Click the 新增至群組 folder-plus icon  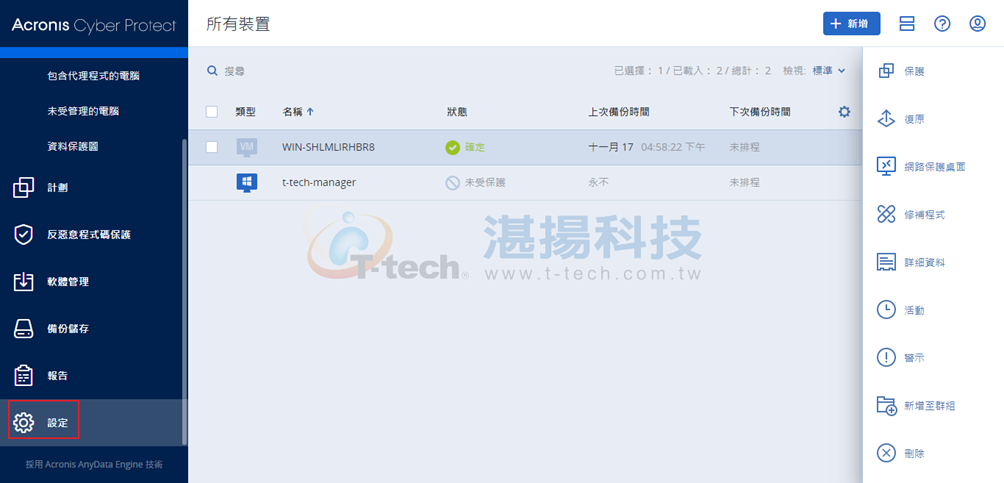[x=886, y=405]
